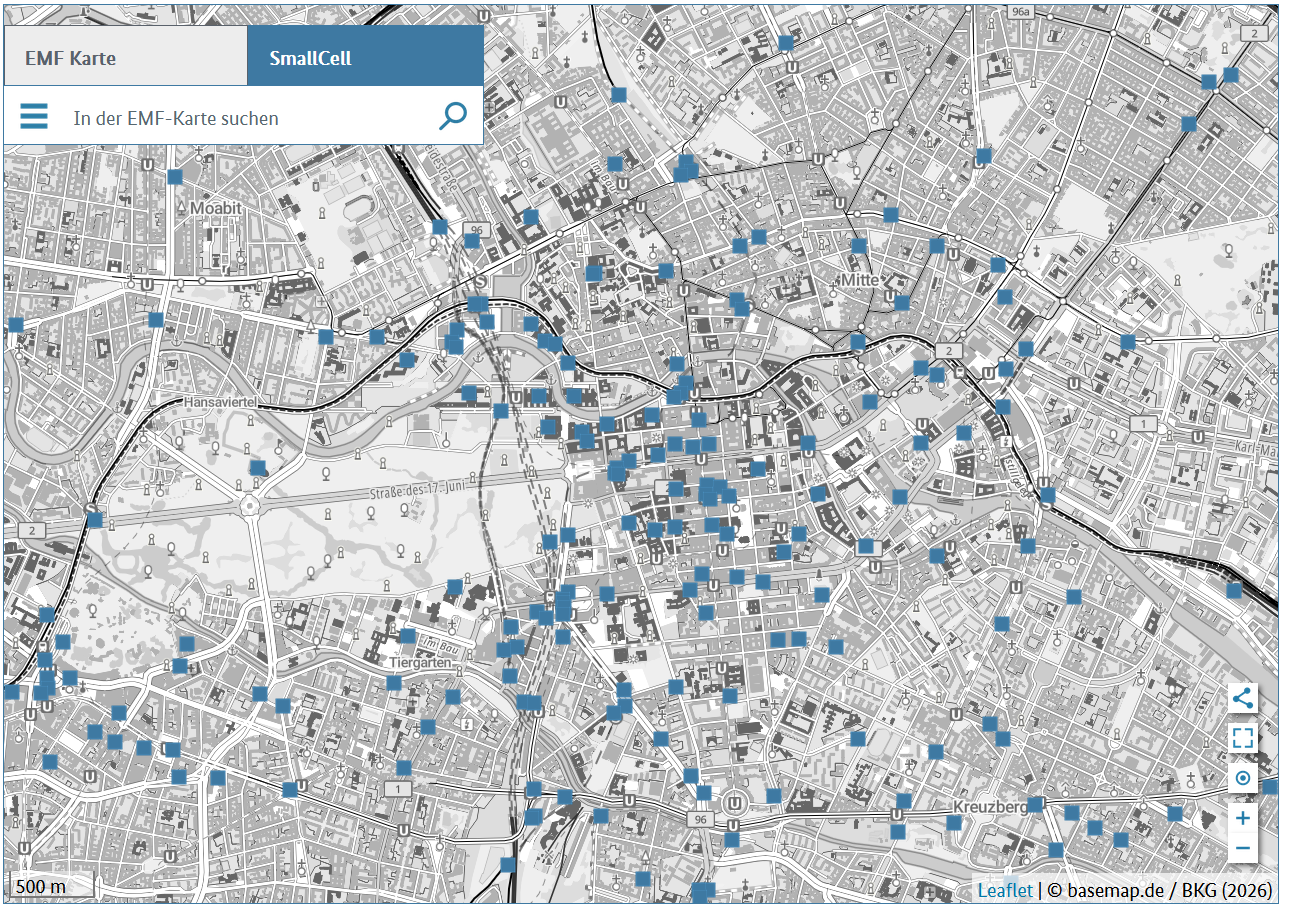Switch to the EMF Karte tab

click(125, 57)
